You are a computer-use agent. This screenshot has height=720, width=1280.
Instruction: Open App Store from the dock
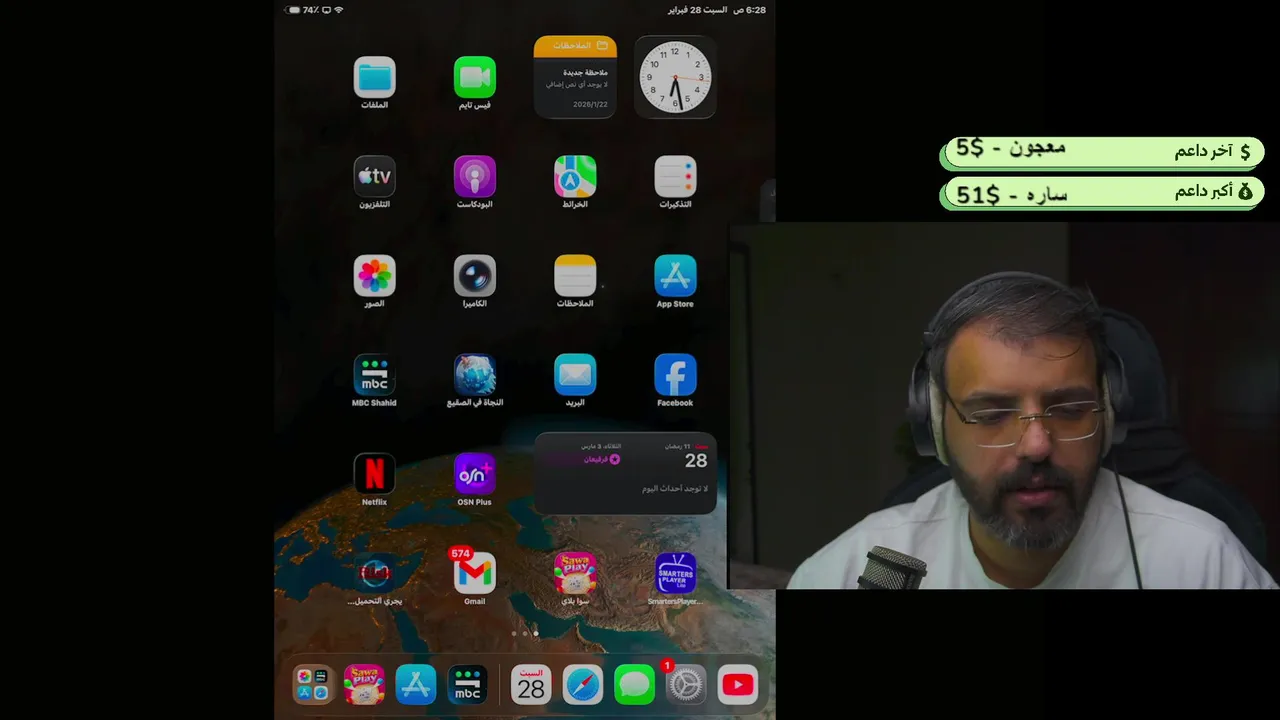415,685
